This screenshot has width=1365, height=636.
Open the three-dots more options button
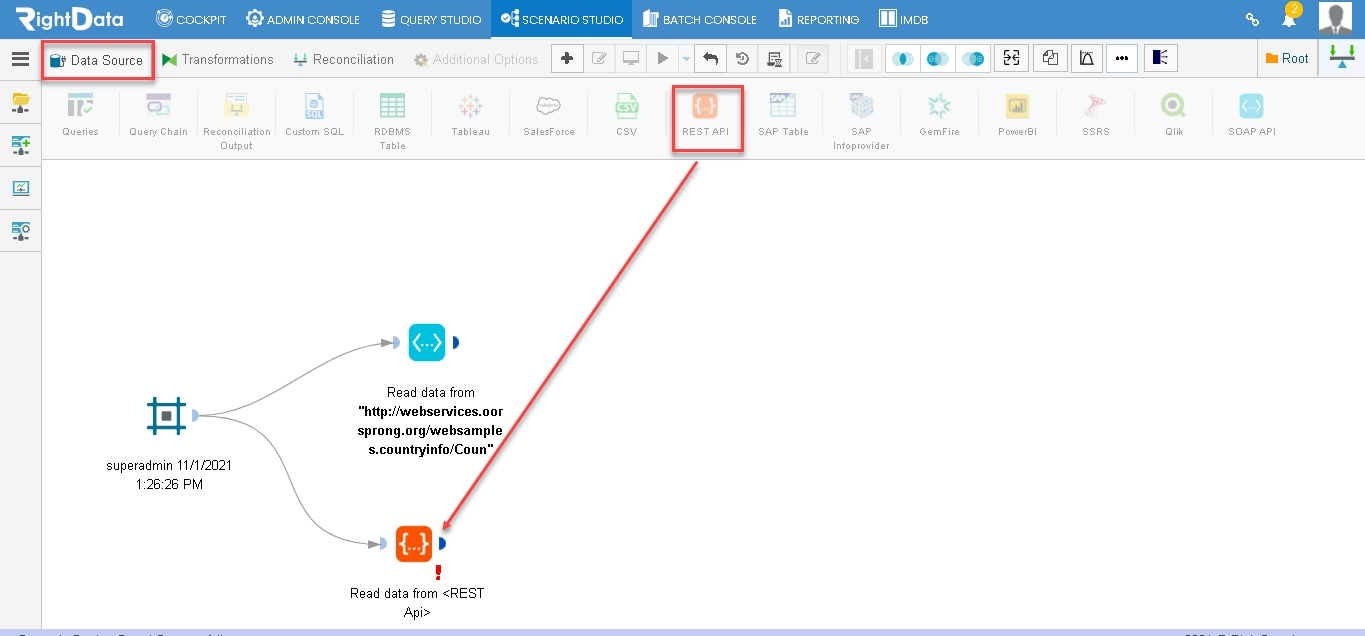coord(1121,59)
